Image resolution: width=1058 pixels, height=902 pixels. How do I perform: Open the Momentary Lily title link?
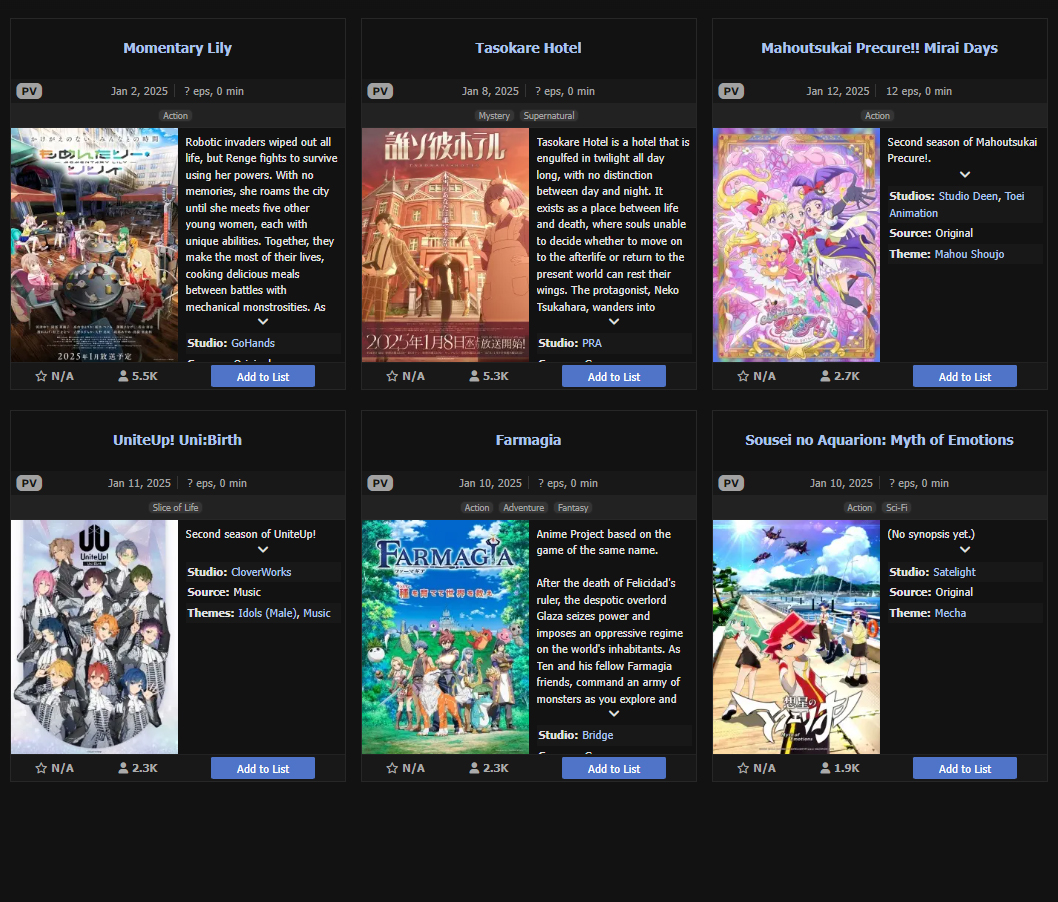pos(177,48)
